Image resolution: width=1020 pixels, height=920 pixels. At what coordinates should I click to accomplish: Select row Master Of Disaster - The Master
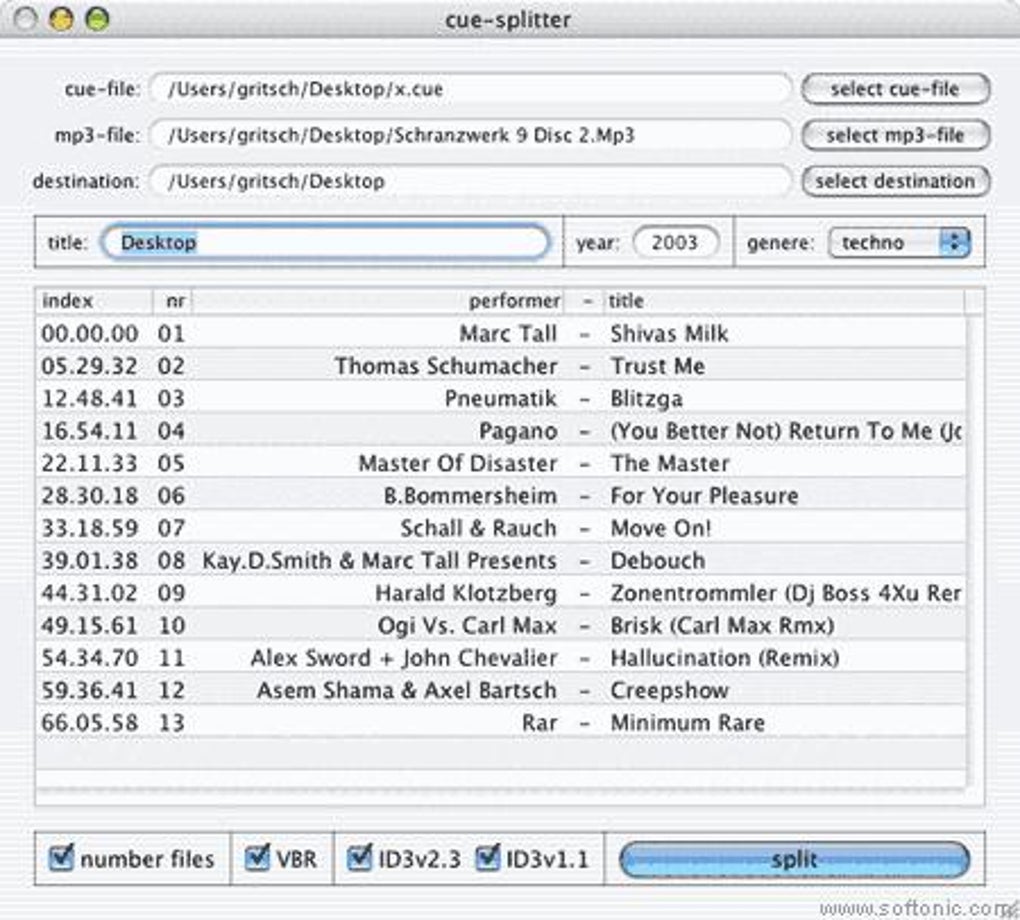tap(501, 463)
